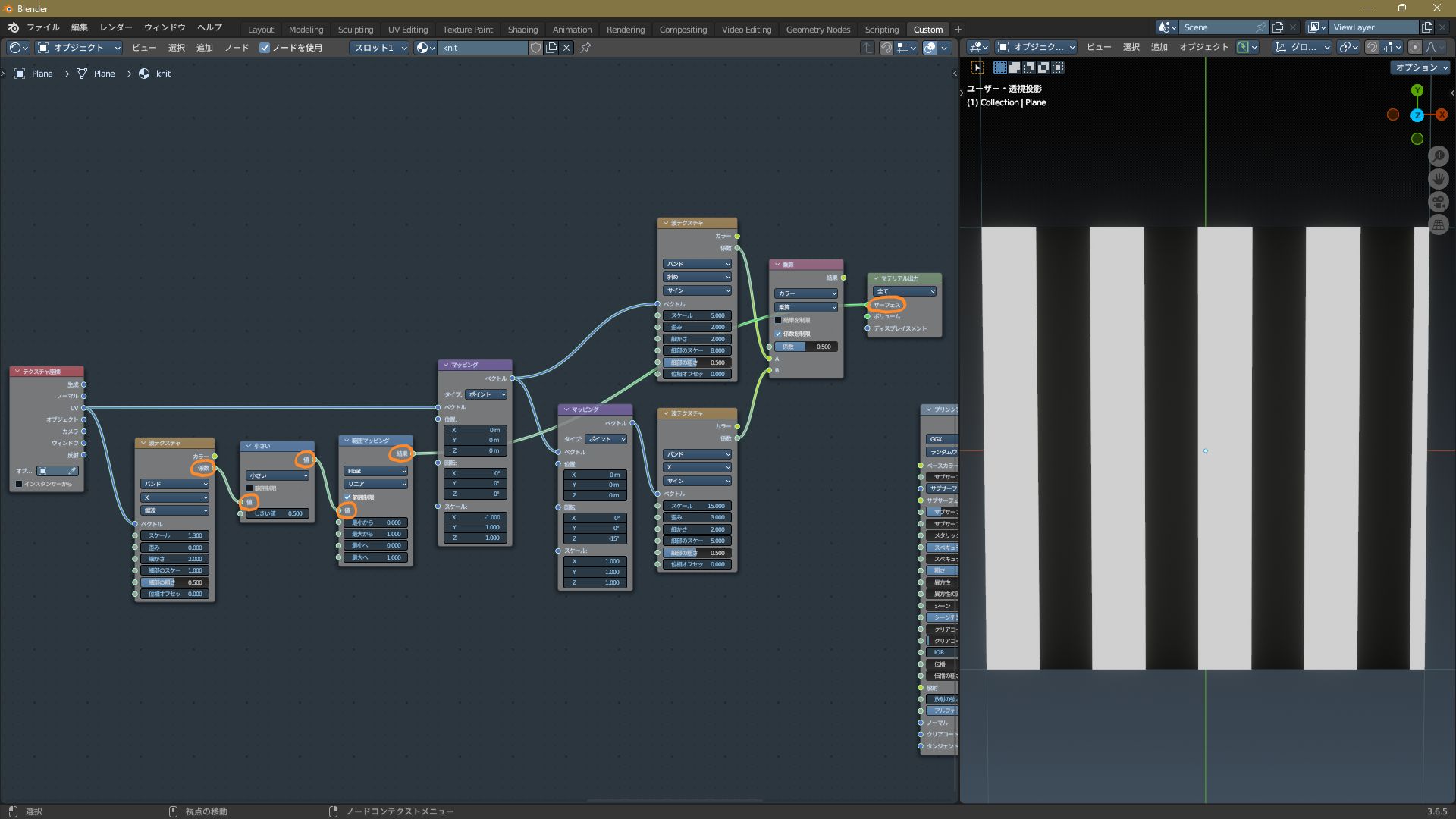Toggle 係数を制限 checkbox in mix node

[778, 334]
